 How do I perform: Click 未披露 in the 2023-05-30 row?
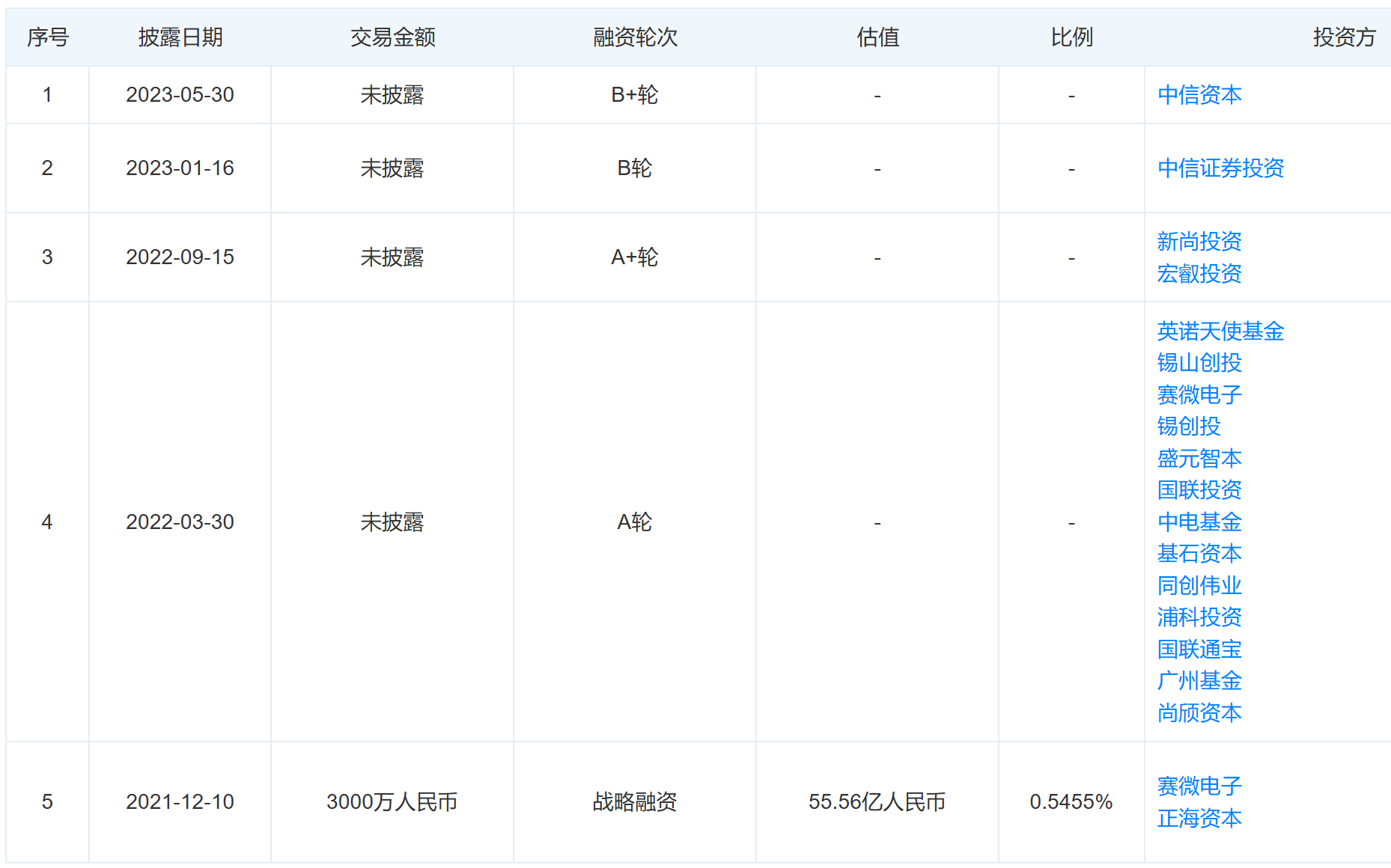pos(392,95)
